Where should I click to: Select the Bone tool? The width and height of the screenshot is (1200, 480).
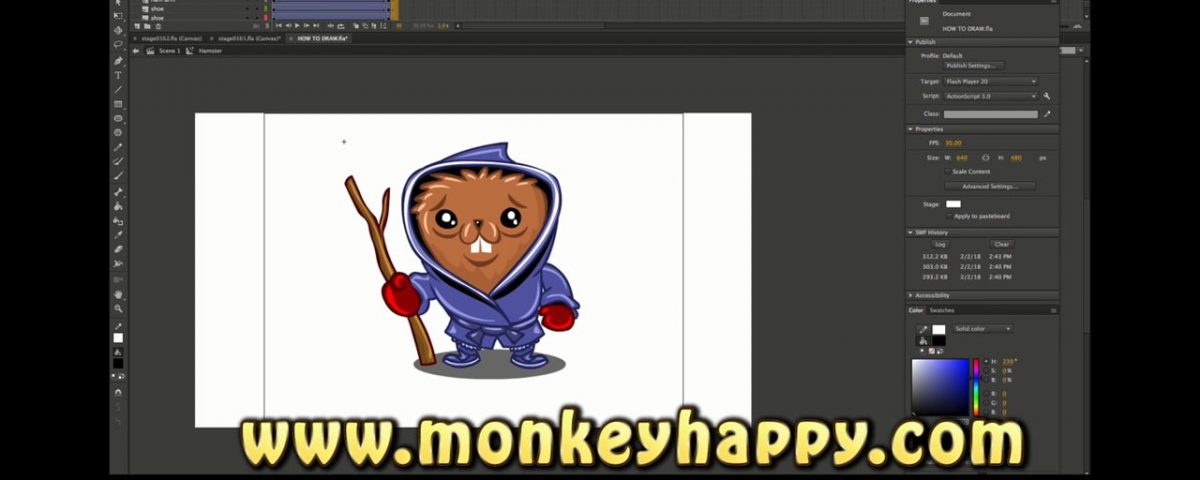pyautogui.click(x=118, y=192)
